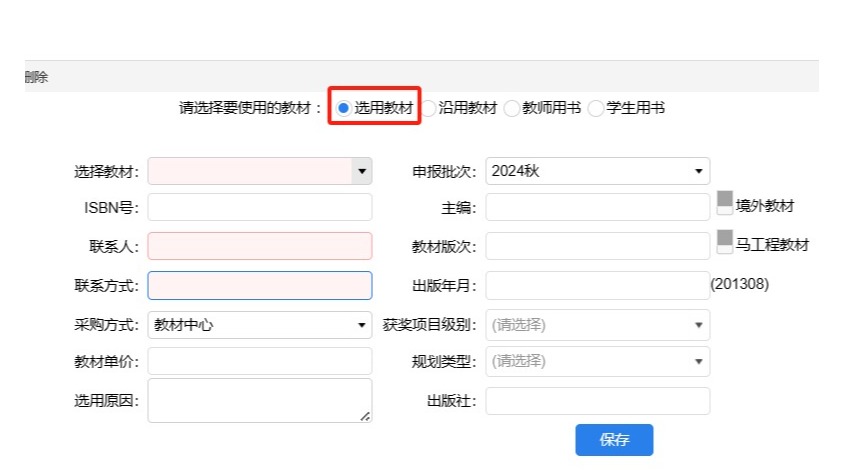Enable the 马工程教材 checkbox

[x=725, y=243]
